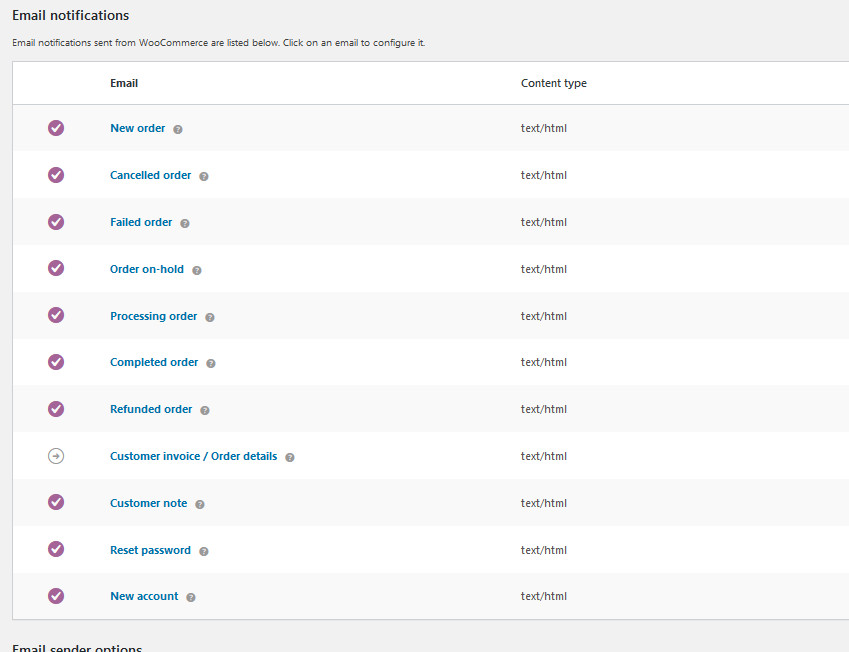
Task: Click the manual-send arrow icon for Customer invoice
Action: click(x=56, y=456)
